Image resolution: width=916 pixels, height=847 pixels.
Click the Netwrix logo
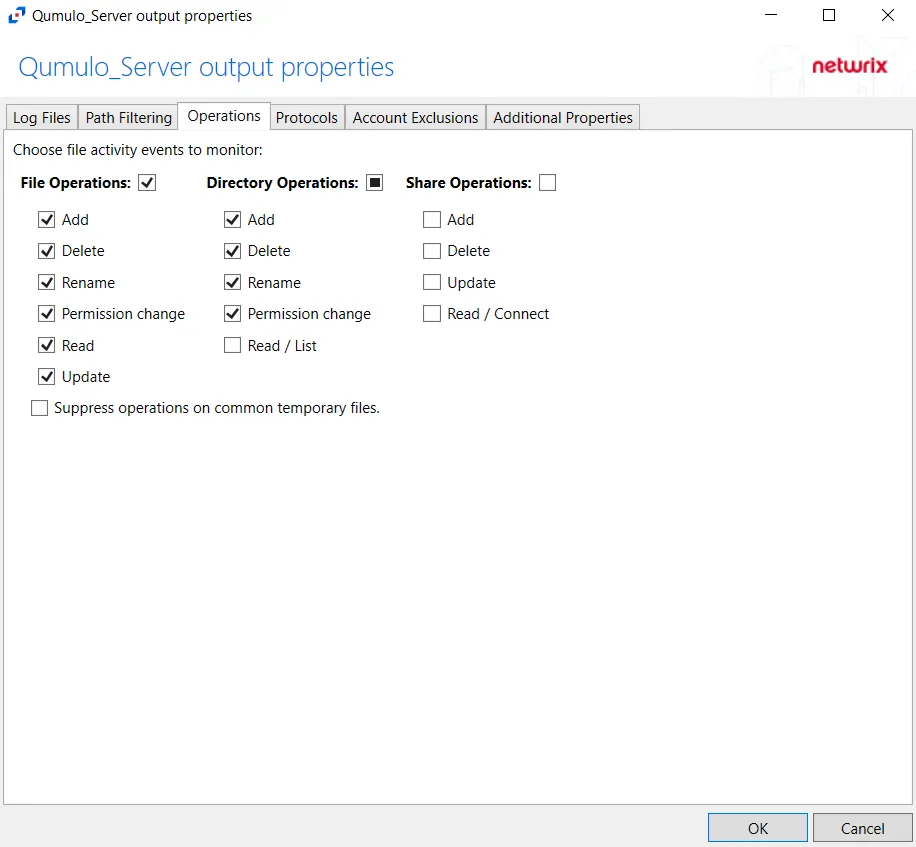click(x=849, y=65)
